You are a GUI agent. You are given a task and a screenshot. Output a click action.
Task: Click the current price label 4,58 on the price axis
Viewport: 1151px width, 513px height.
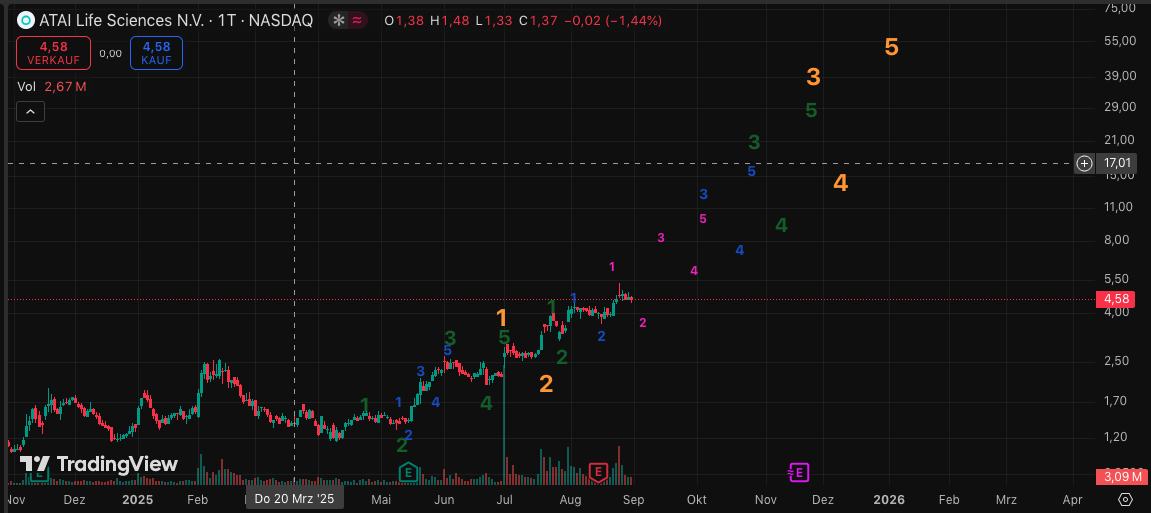click(x=1116, y=299)
